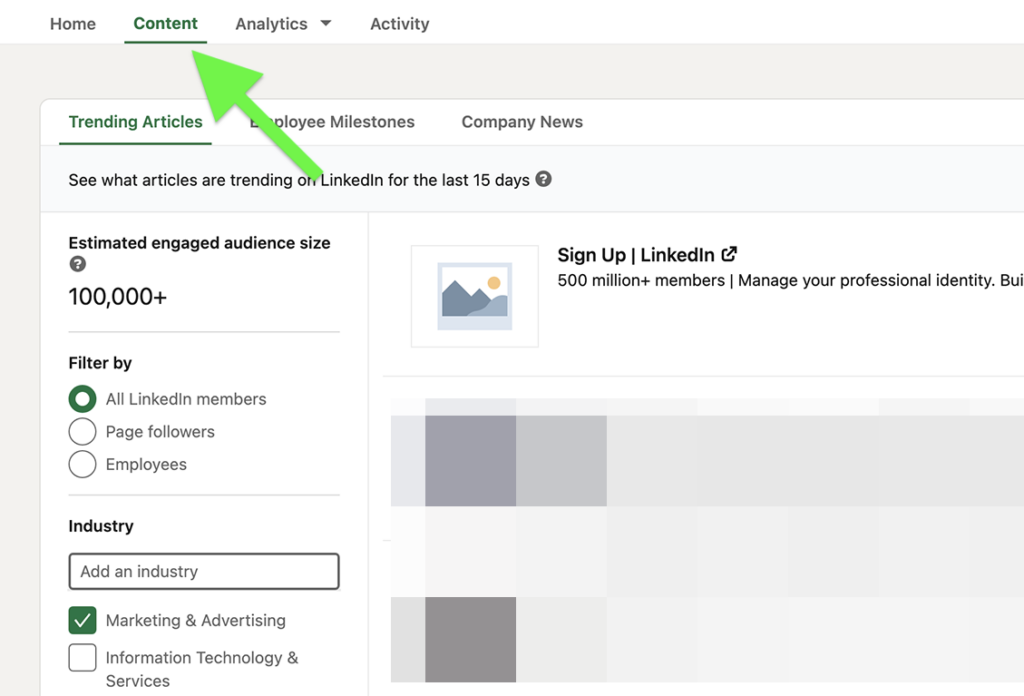Switch to Trending Articles tab
This screenshot has height=696, width=1024.
point(135,122)
